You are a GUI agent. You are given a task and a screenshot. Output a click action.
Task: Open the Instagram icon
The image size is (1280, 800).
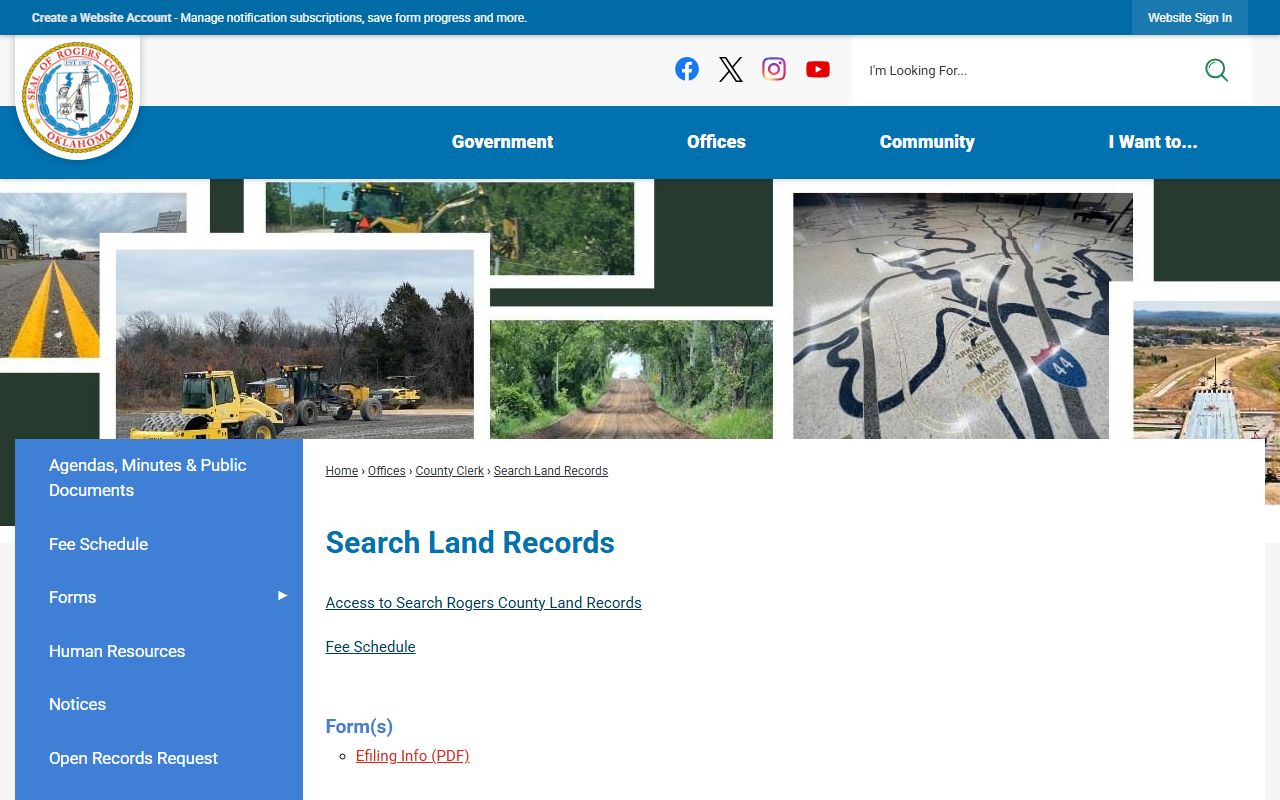pos(774,69)
